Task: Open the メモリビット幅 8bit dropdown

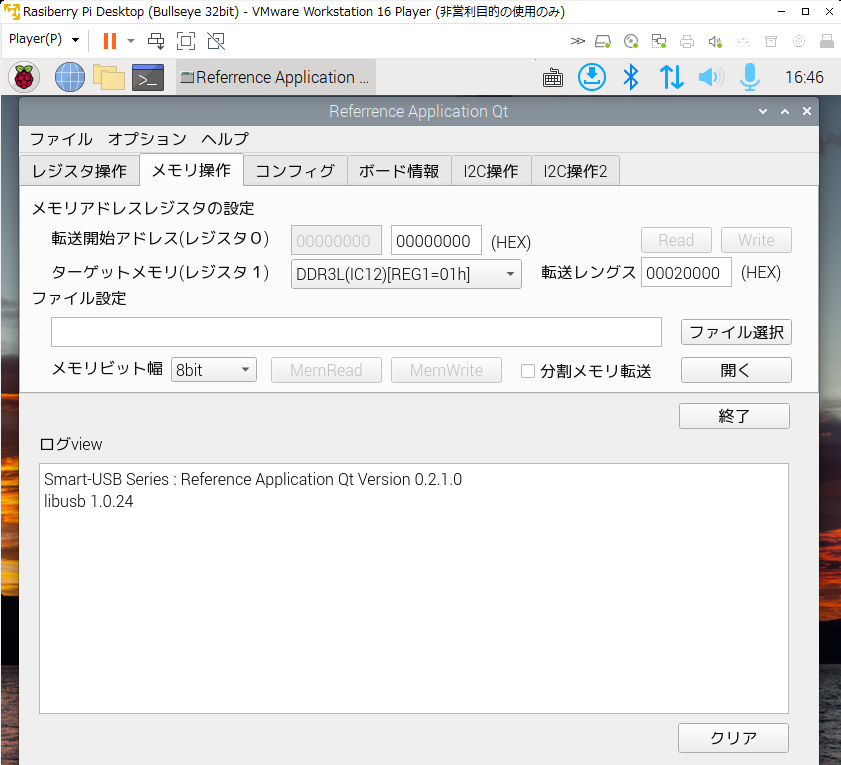Action: pyautogui.click(x=213, y=370)
